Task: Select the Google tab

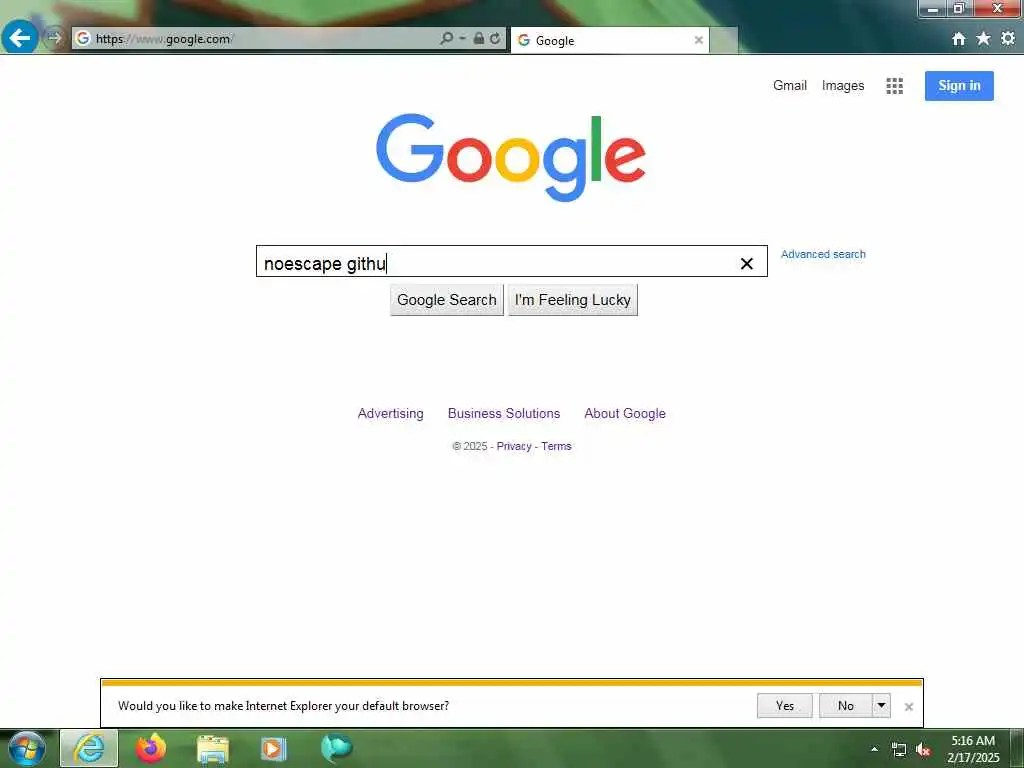Action: [x=609, y=40]
